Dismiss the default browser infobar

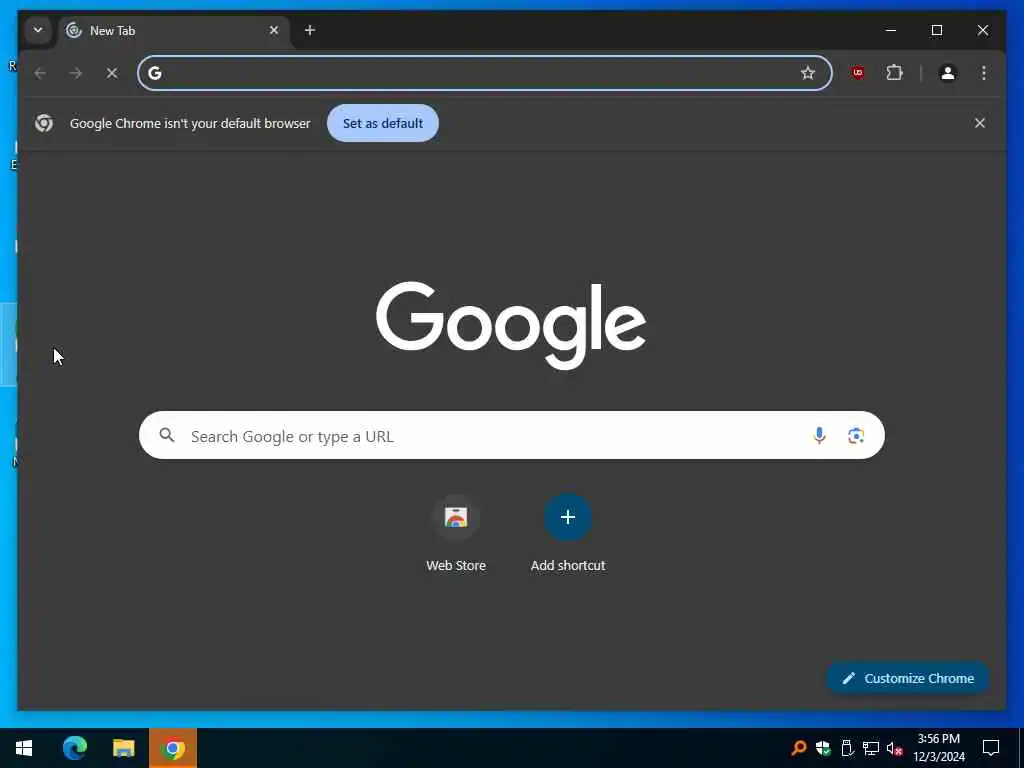pyautogui.click(x=980, y=123)
